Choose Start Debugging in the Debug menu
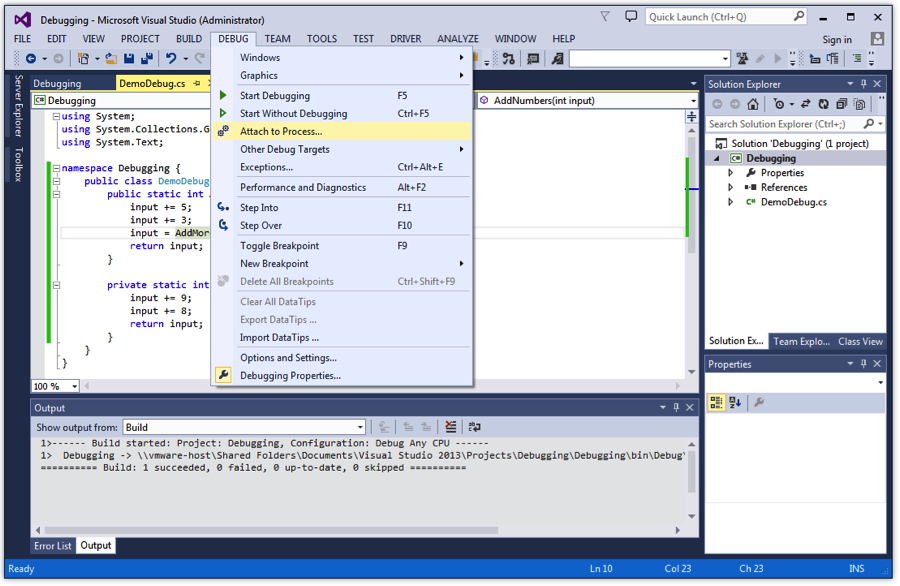The width and height of the screenshot is (900, 586). (x=274, y=96)
